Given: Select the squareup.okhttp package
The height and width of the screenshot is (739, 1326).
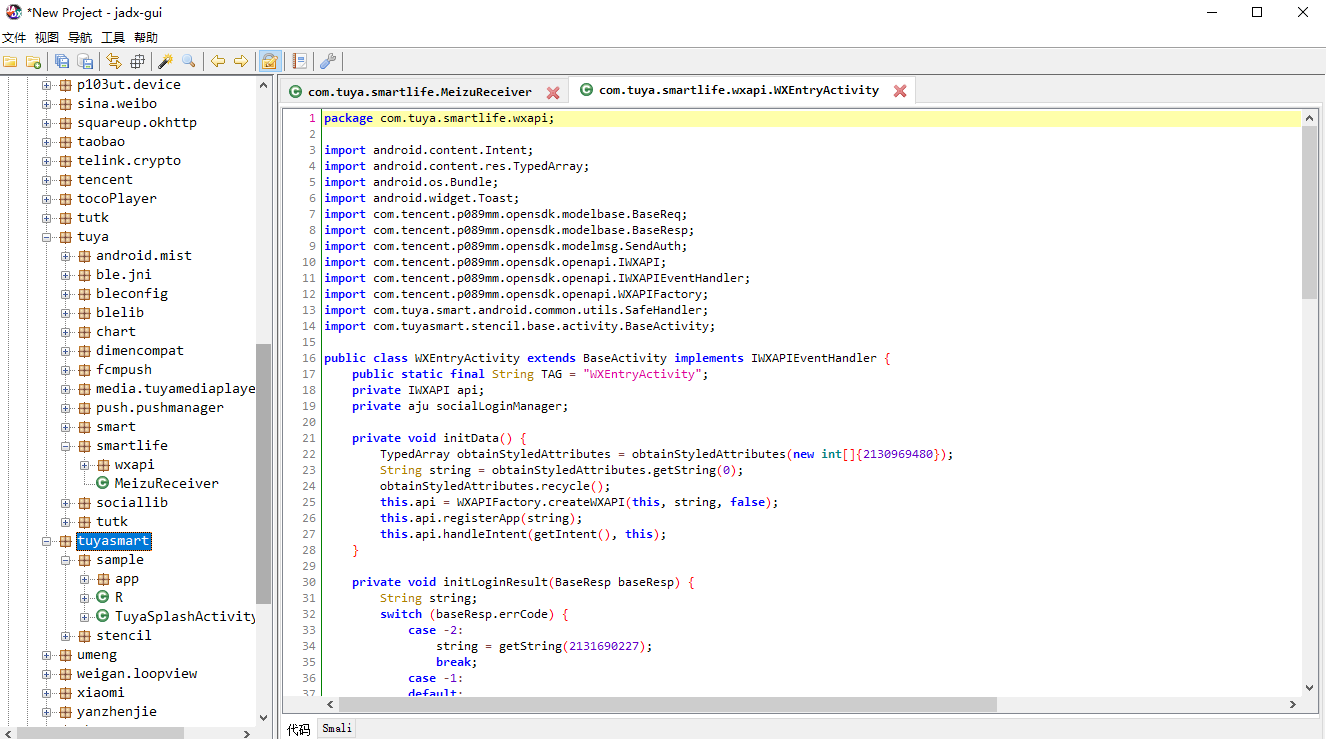Looking at the screenshot, I should click(x=136, y=123).
